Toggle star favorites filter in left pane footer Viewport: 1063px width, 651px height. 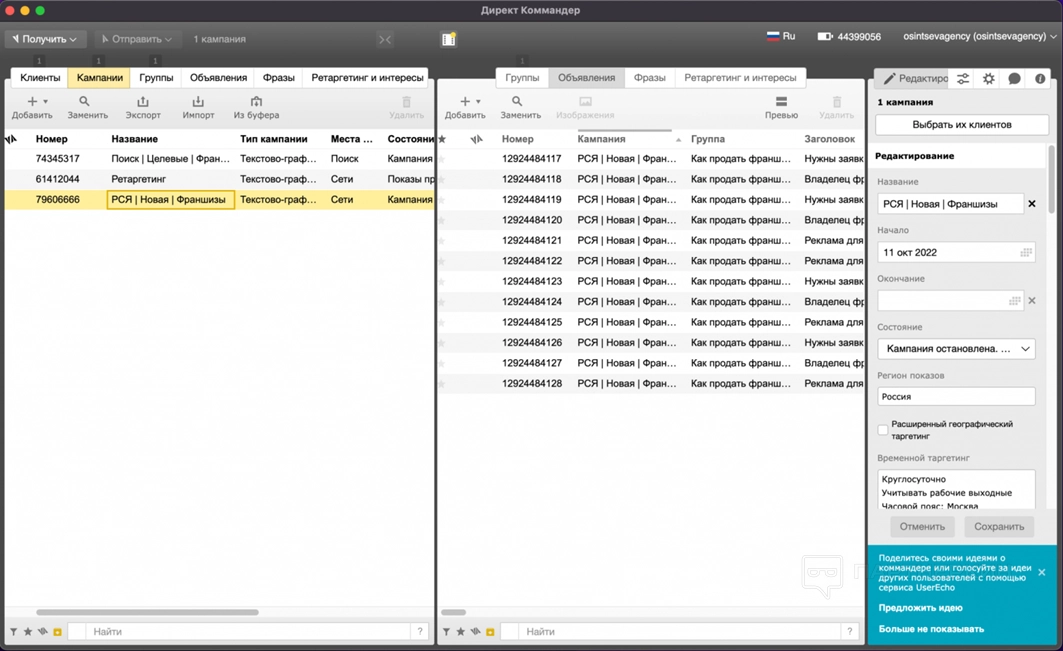tap(28, 632)
